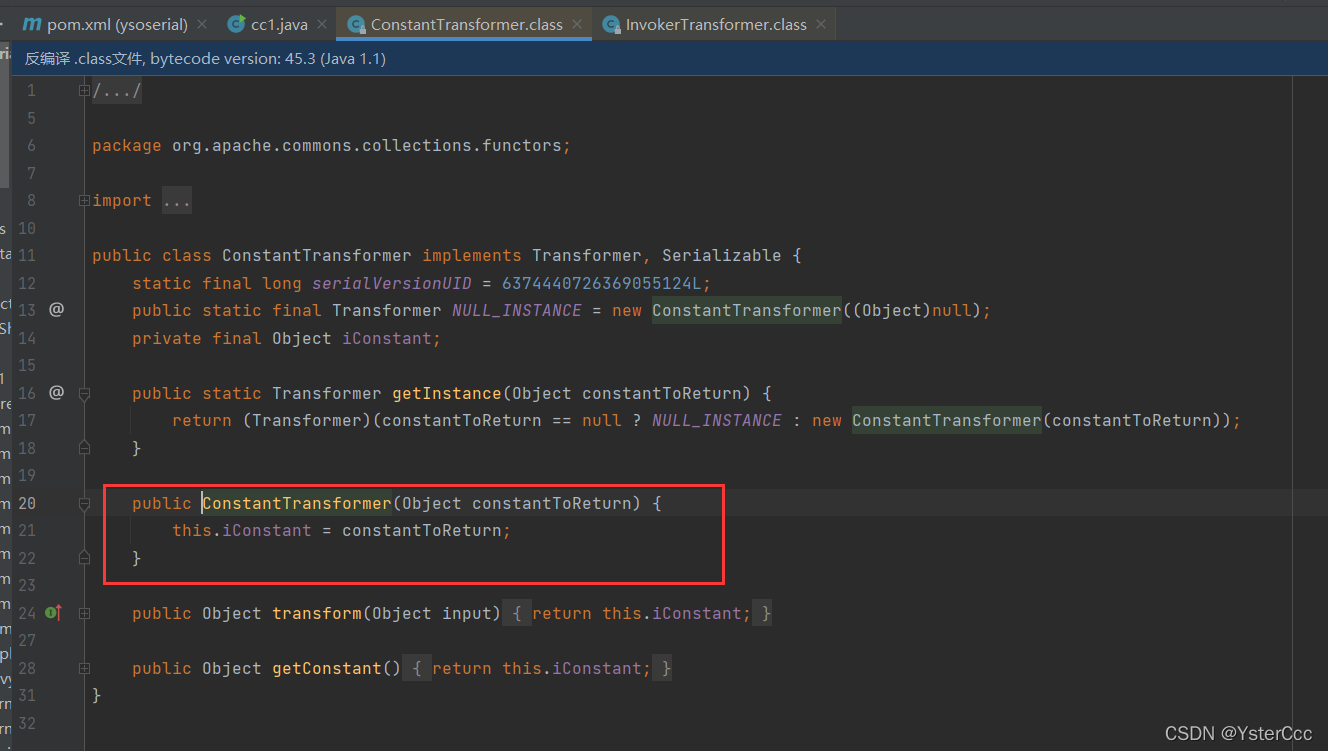Image resolution: width=1328 pixels, height=751 pixels.
Task: Click the iConstant field declaration on line 14
Action: click(387, 339)
